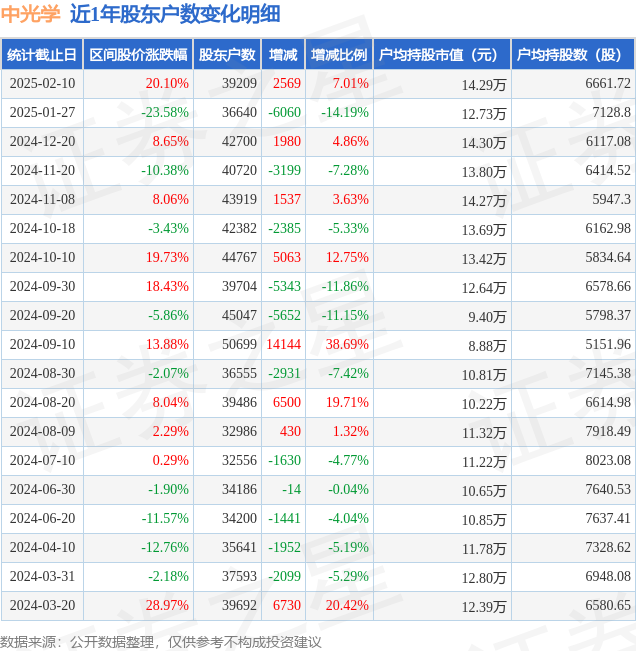The width and height of the screenshot is (636, 651).
Task: Click the market value 9.40万
Action: [487, 317]
